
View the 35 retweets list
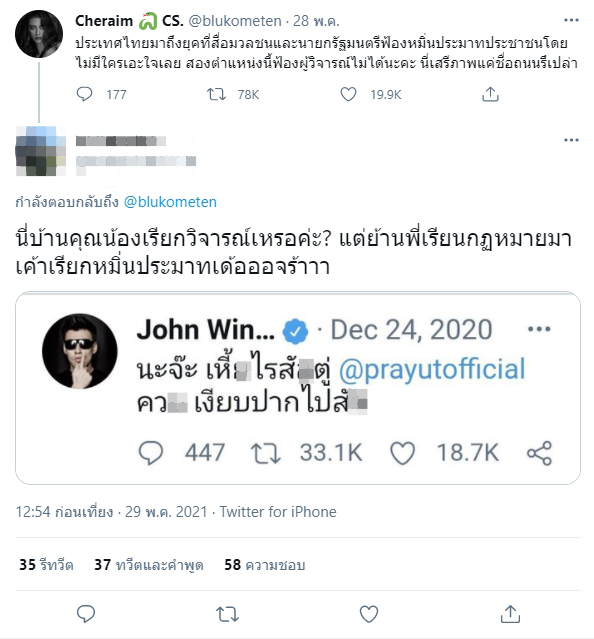click(46, 565)
